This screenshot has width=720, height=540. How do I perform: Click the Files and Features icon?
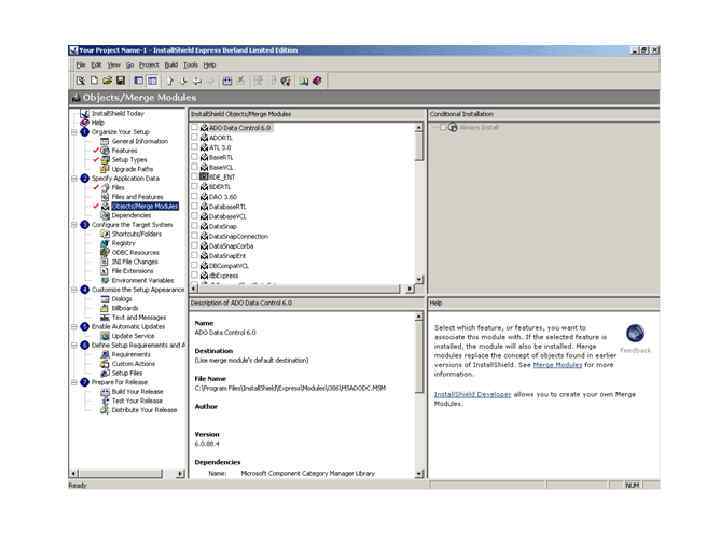105,197
